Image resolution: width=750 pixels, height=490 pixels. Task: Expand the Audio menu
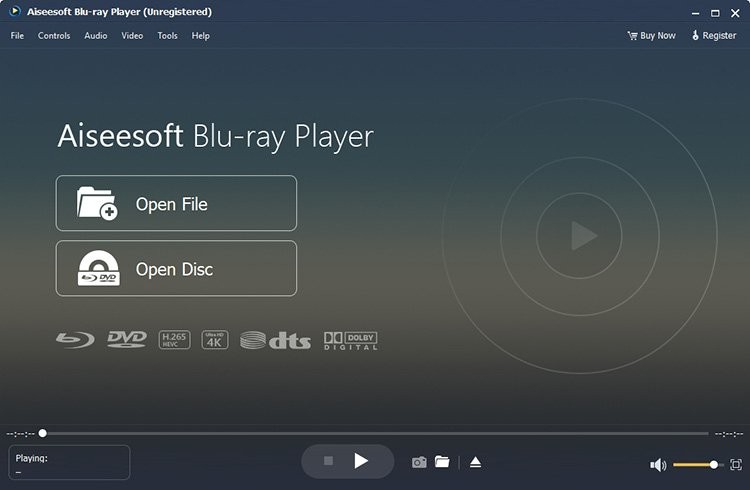click(96, 36)
